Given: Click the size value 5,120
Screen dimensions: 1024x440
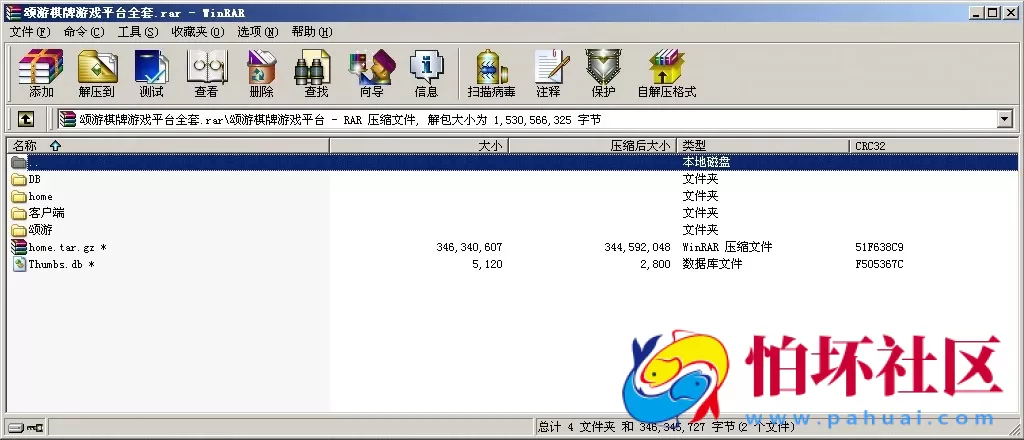Looking at the screenshot, I should point(487,264).
